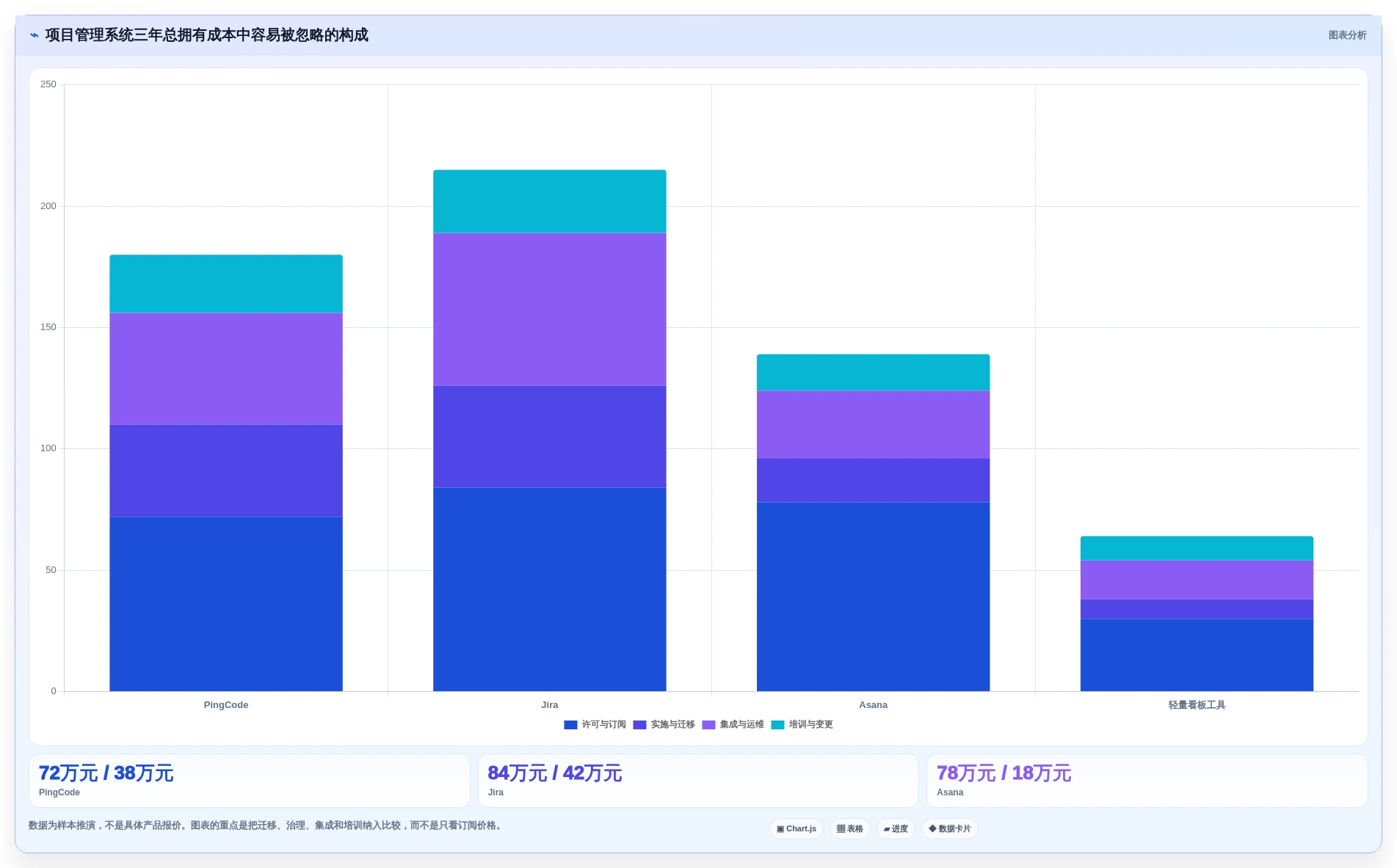This screenshot has height=868, width=1397.
Task: Click the 100 y-axis value
Action: click(48, 448)
